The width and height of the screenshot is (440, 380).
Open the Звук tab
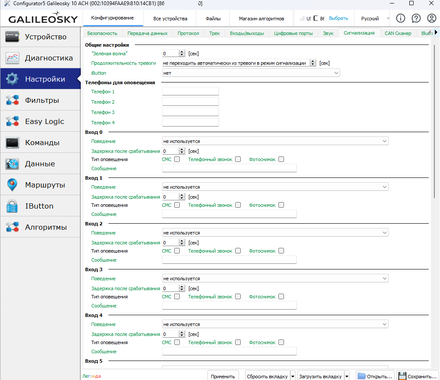point(328,33)
